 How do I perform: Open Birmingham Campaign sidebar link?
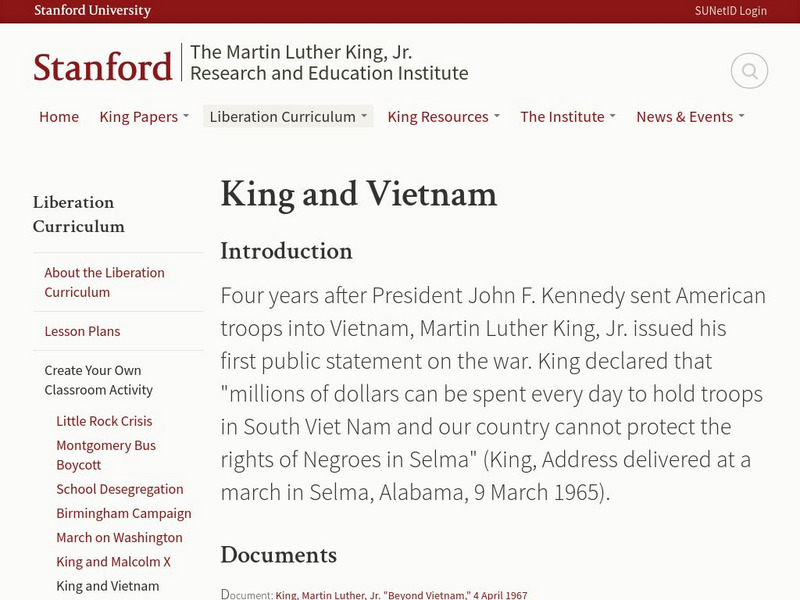click(124, 513)
